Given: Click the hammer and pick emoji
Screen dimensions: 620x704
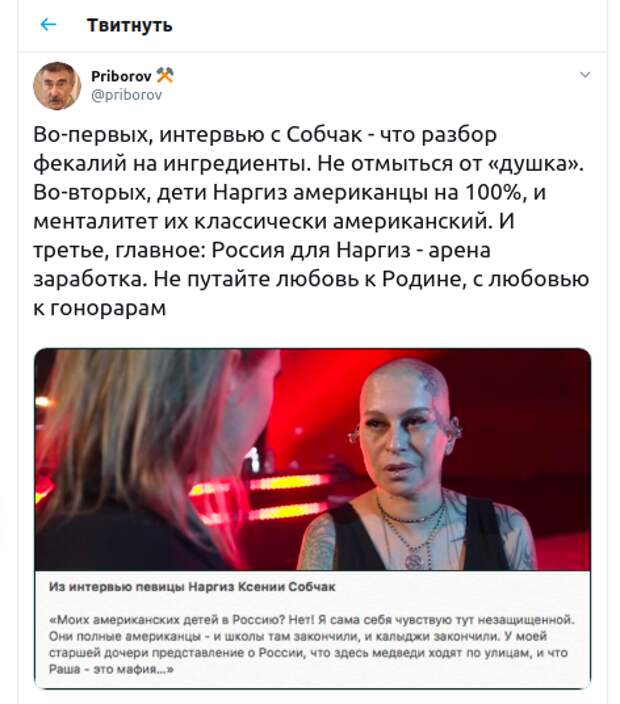Looking at the screenshot, I should click(x=165, y=75).
